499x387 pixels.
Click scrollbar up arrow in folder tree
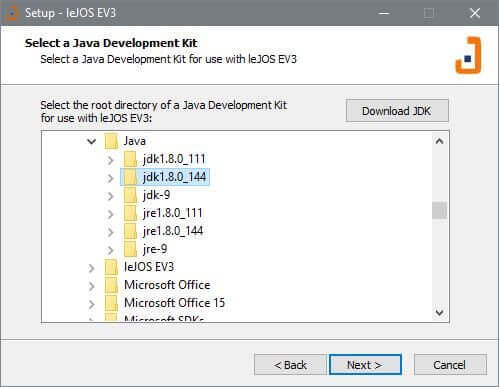click(439, 141)
